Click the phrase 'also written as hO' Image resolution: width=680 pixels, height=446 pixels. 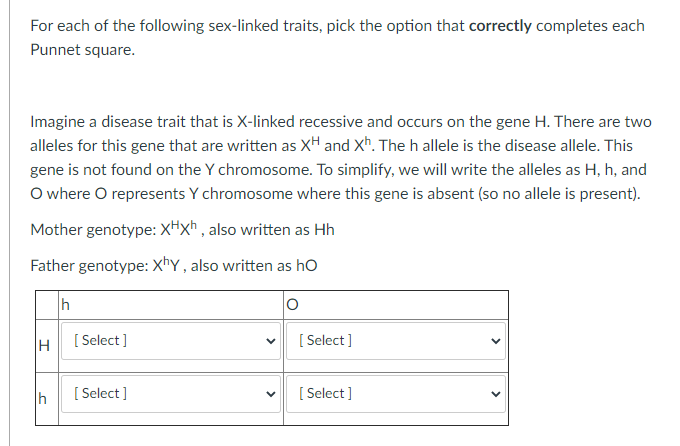coord(254,266)
